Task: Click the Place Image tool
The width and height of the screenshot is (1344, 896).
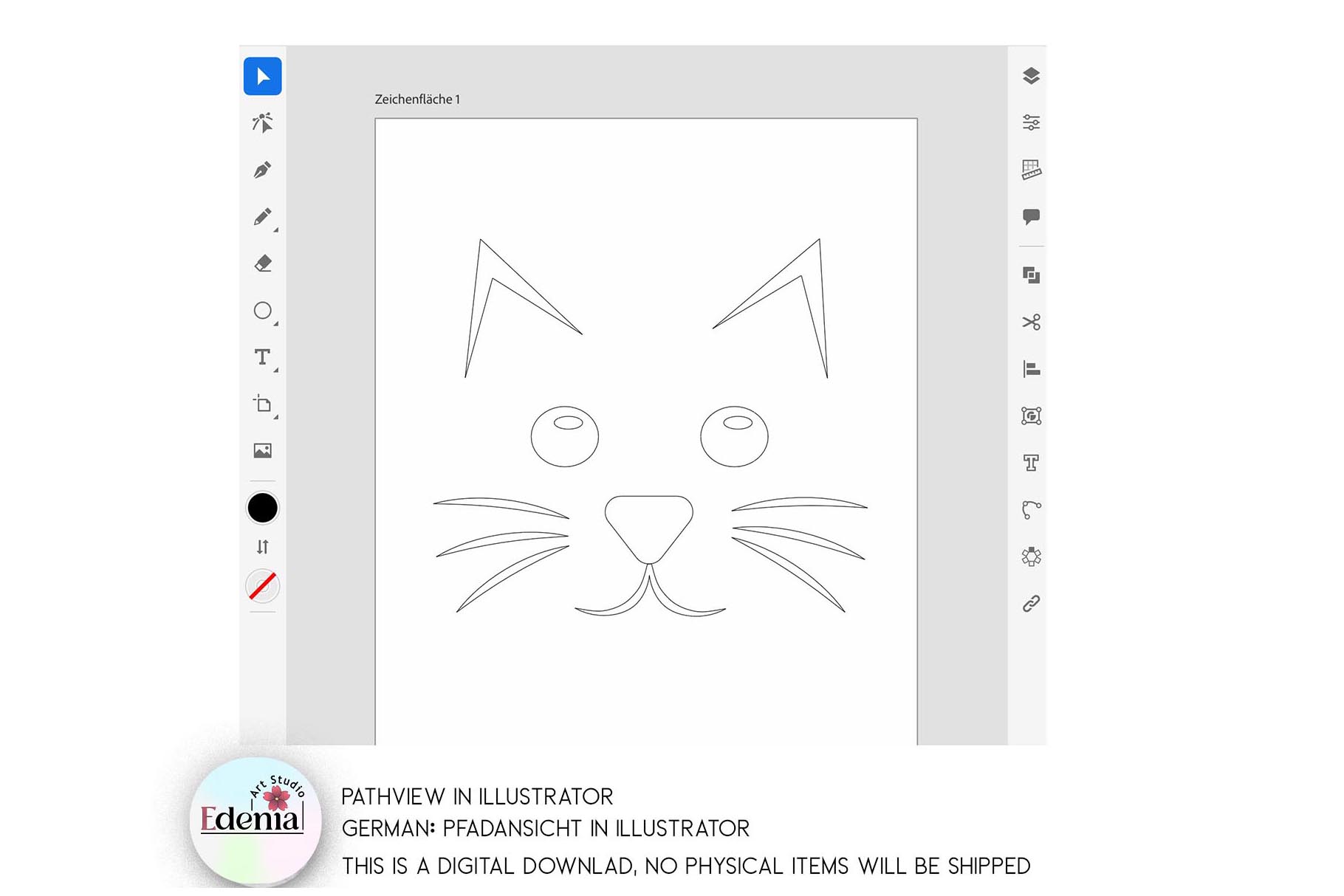Action: click(x=262, y=450)
